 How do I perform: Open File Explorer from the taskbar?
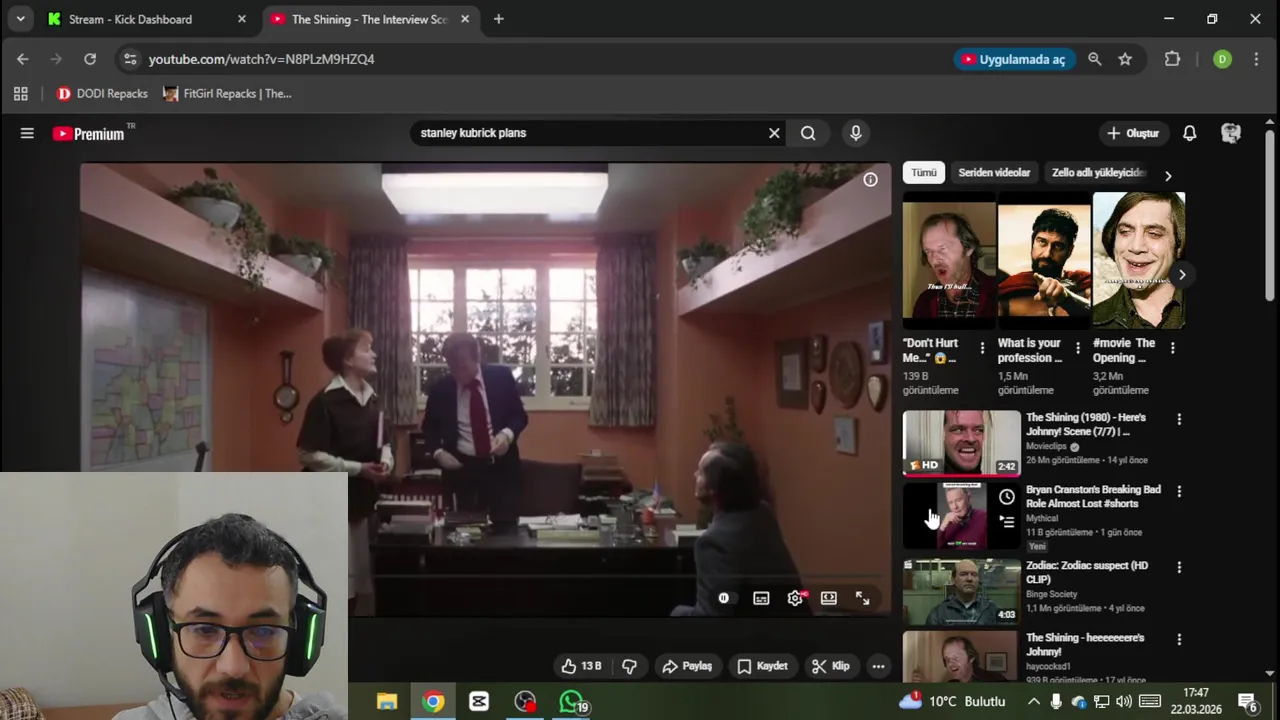387,702
